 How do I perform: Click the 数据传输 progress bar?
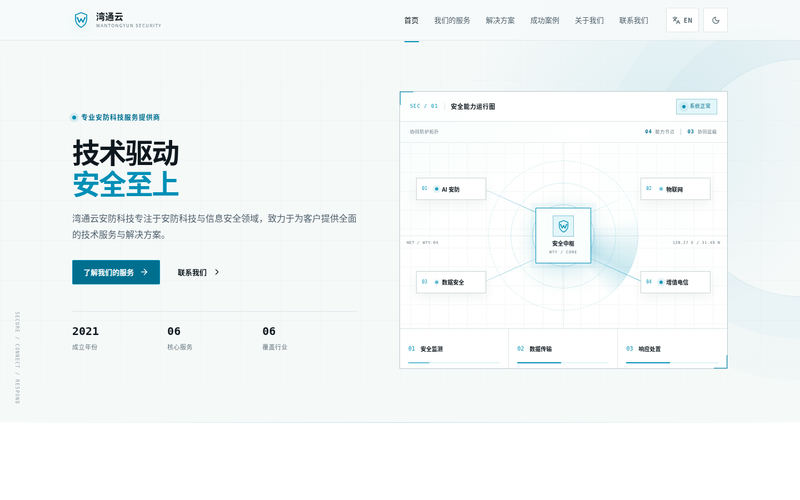pyautogui.click(x=563, y=362)
